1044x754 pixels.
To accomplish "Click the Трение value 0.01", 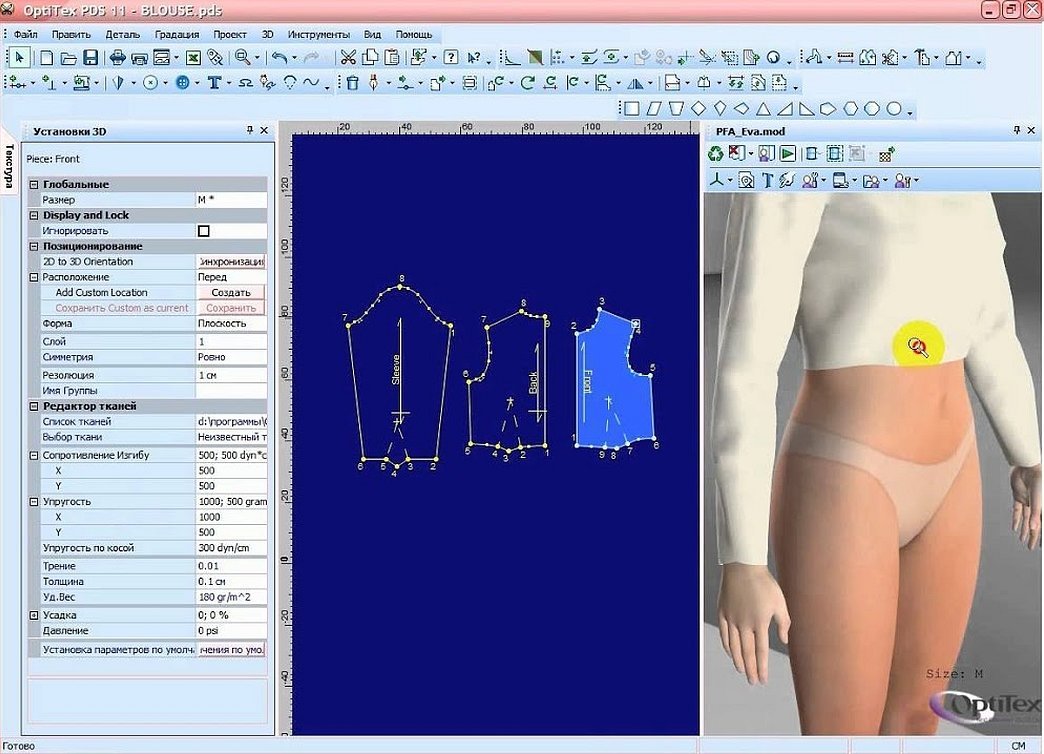I will coord(231,566).
